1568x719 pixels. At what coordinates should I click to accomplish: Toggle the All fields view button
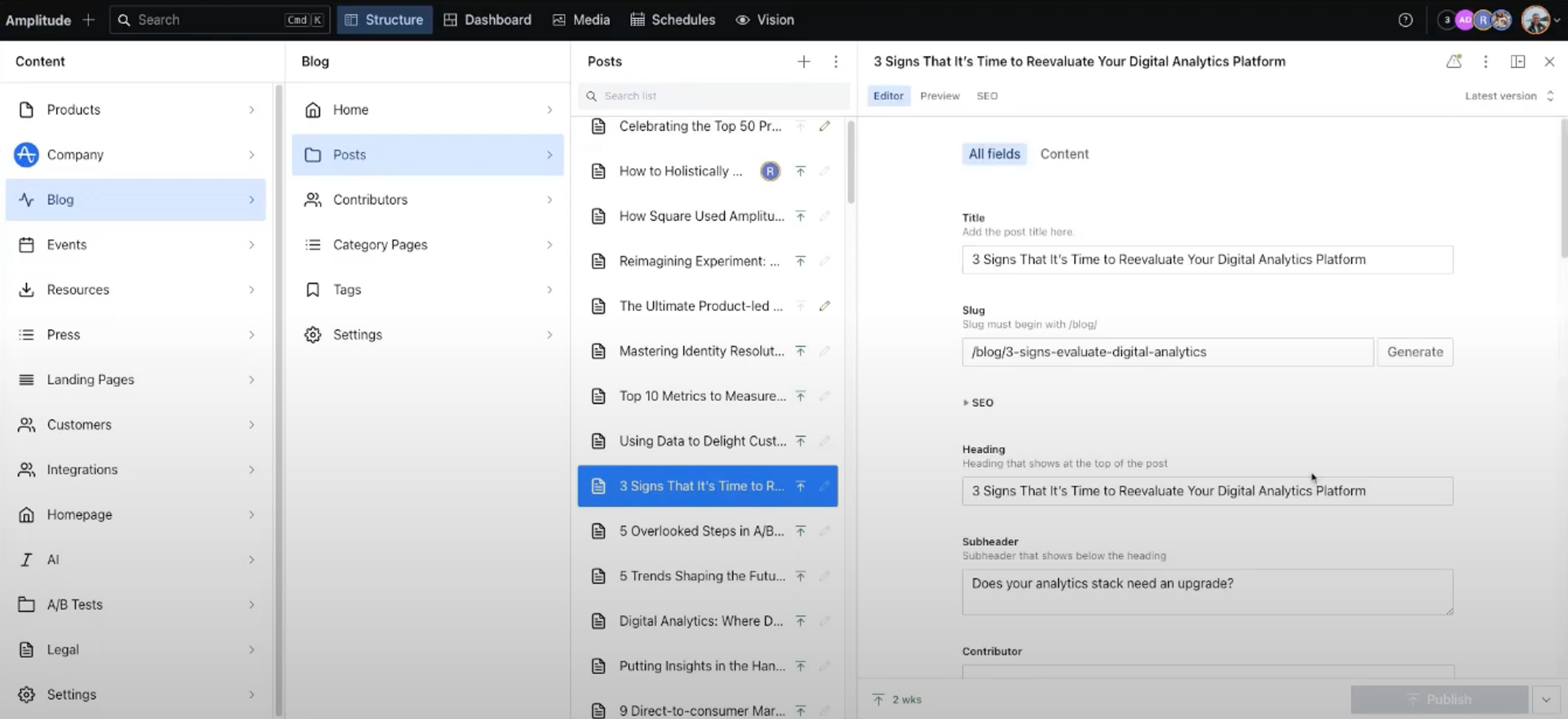[993, 154]
